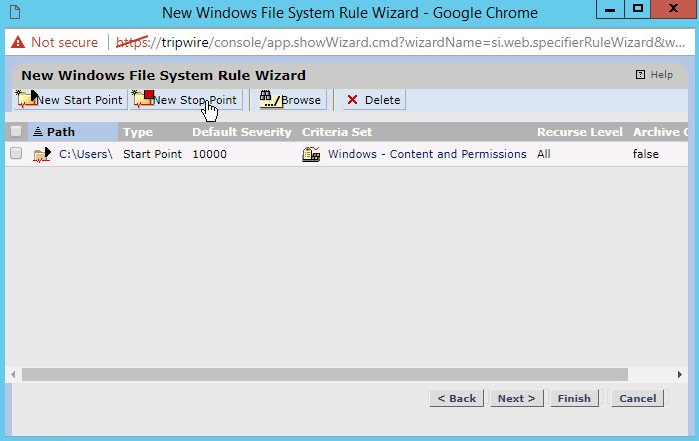Sort by the Type column header

[x=137, y=132]
